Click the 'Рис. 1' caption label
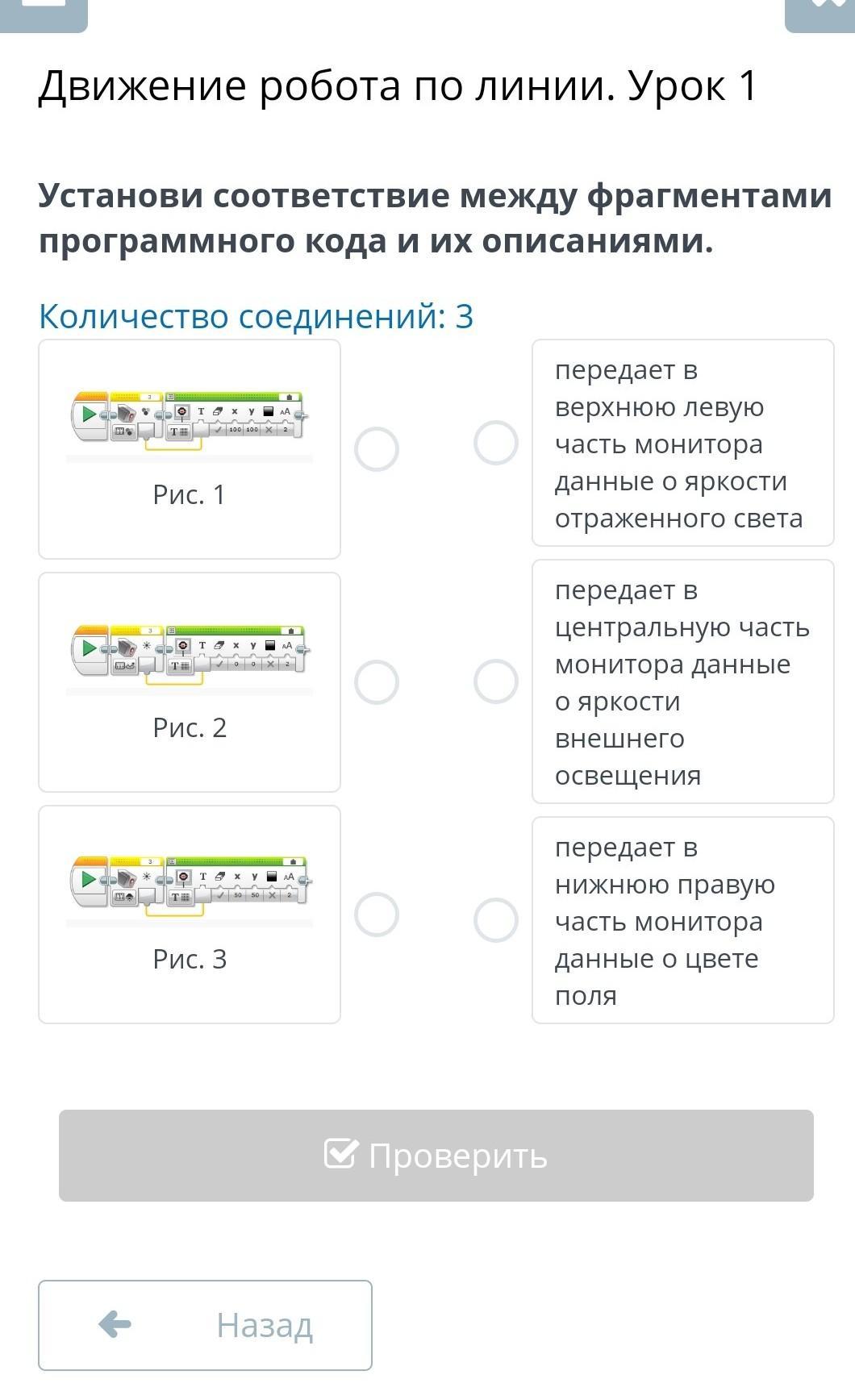Image resolution: width=855 pixels, height=1400 pixels. pyautogui.click(x=190, y=494)
